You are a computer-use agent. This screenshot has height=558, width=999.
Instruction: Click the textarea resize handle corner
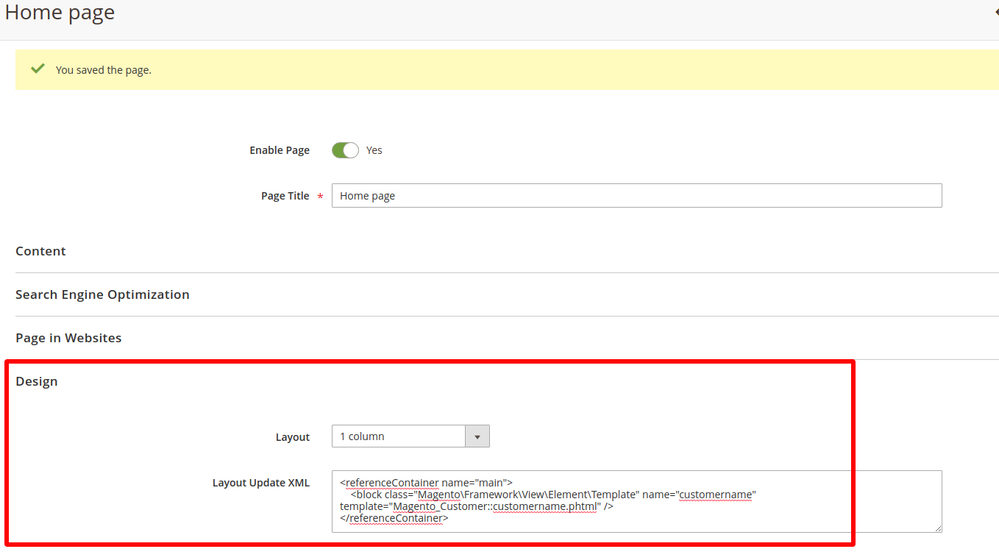click(x=937, y=527)
